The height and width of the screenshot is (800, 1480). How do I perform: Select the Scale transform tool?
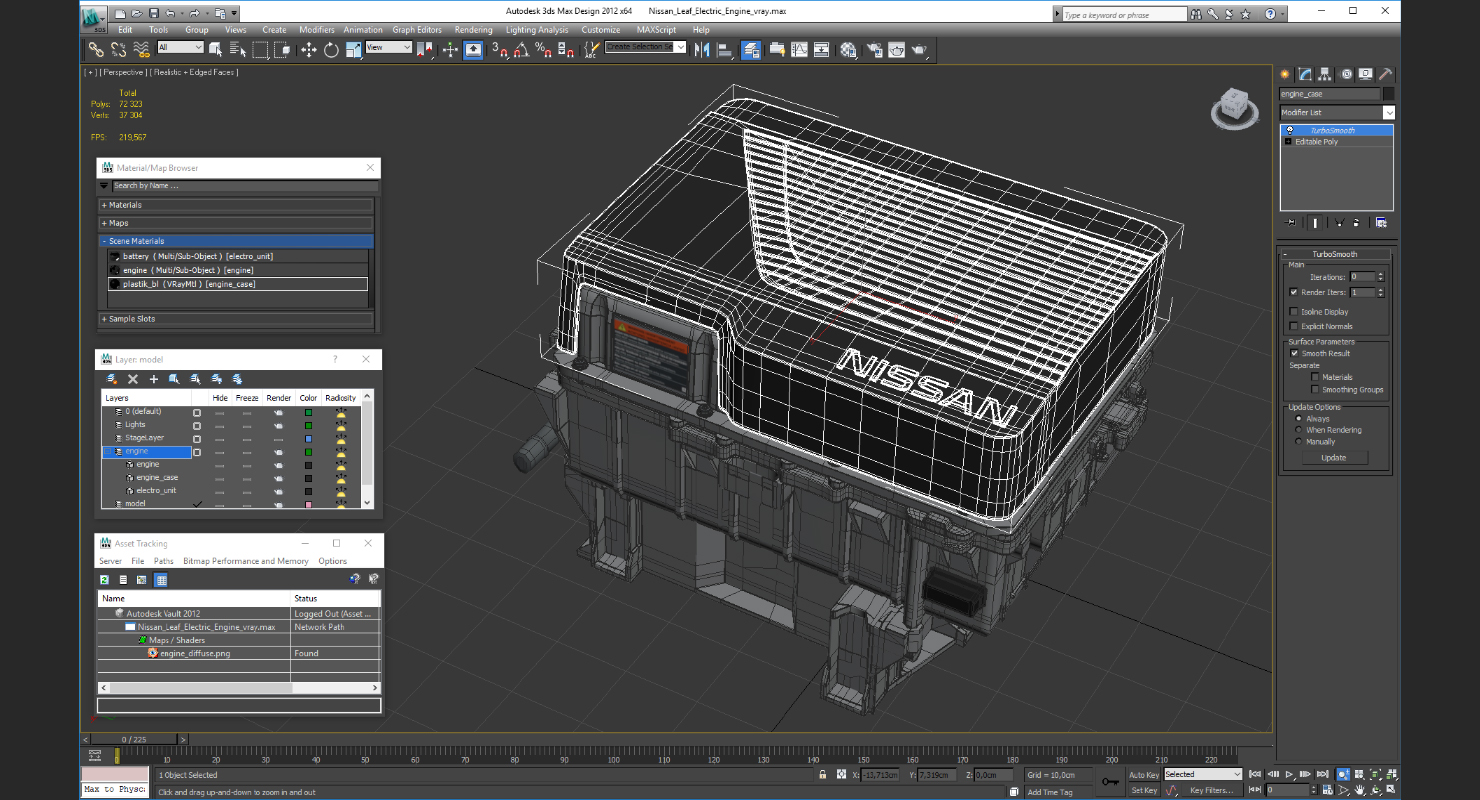353,50
